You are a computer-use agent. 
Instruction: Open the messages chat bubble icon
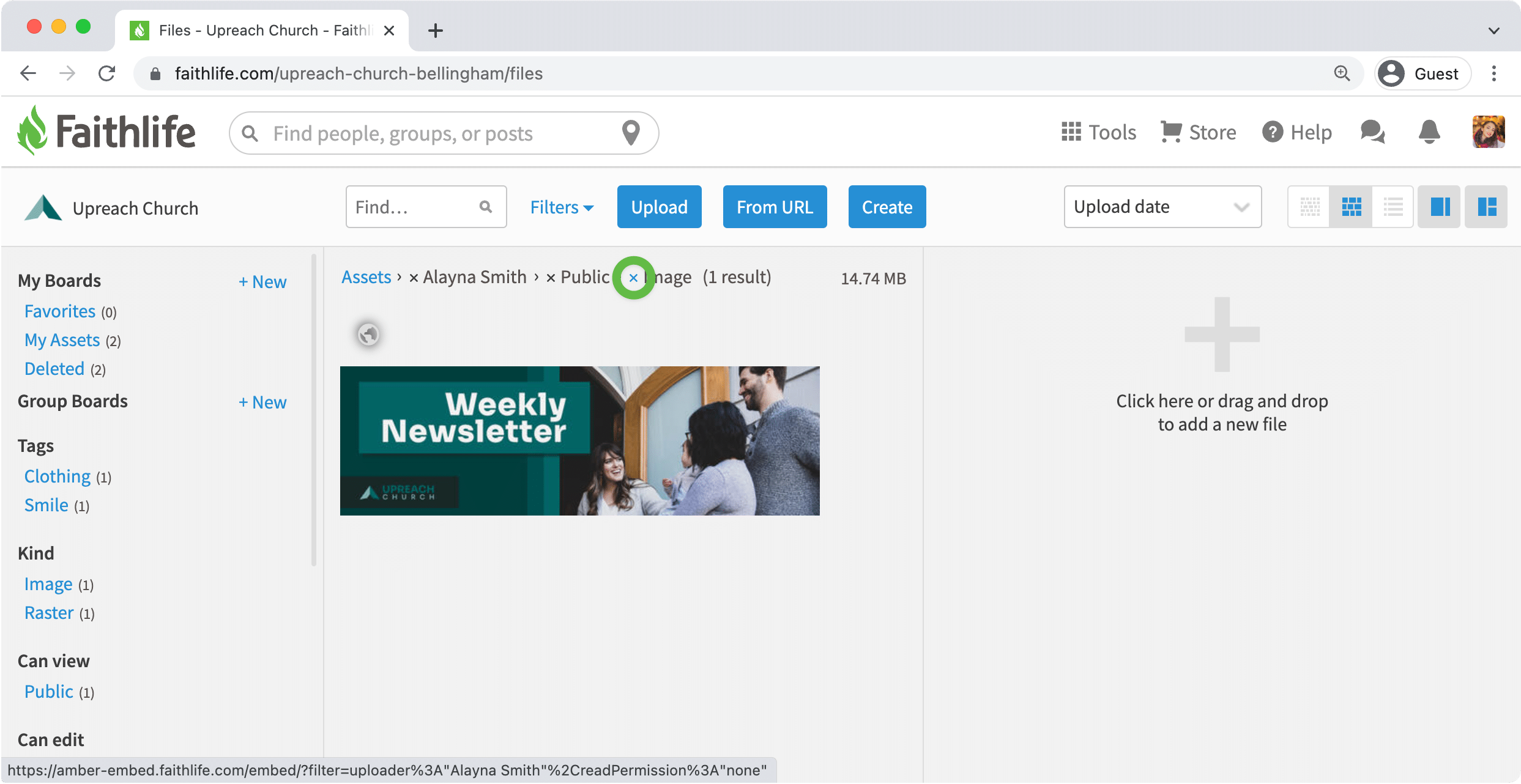point(1372,132)
